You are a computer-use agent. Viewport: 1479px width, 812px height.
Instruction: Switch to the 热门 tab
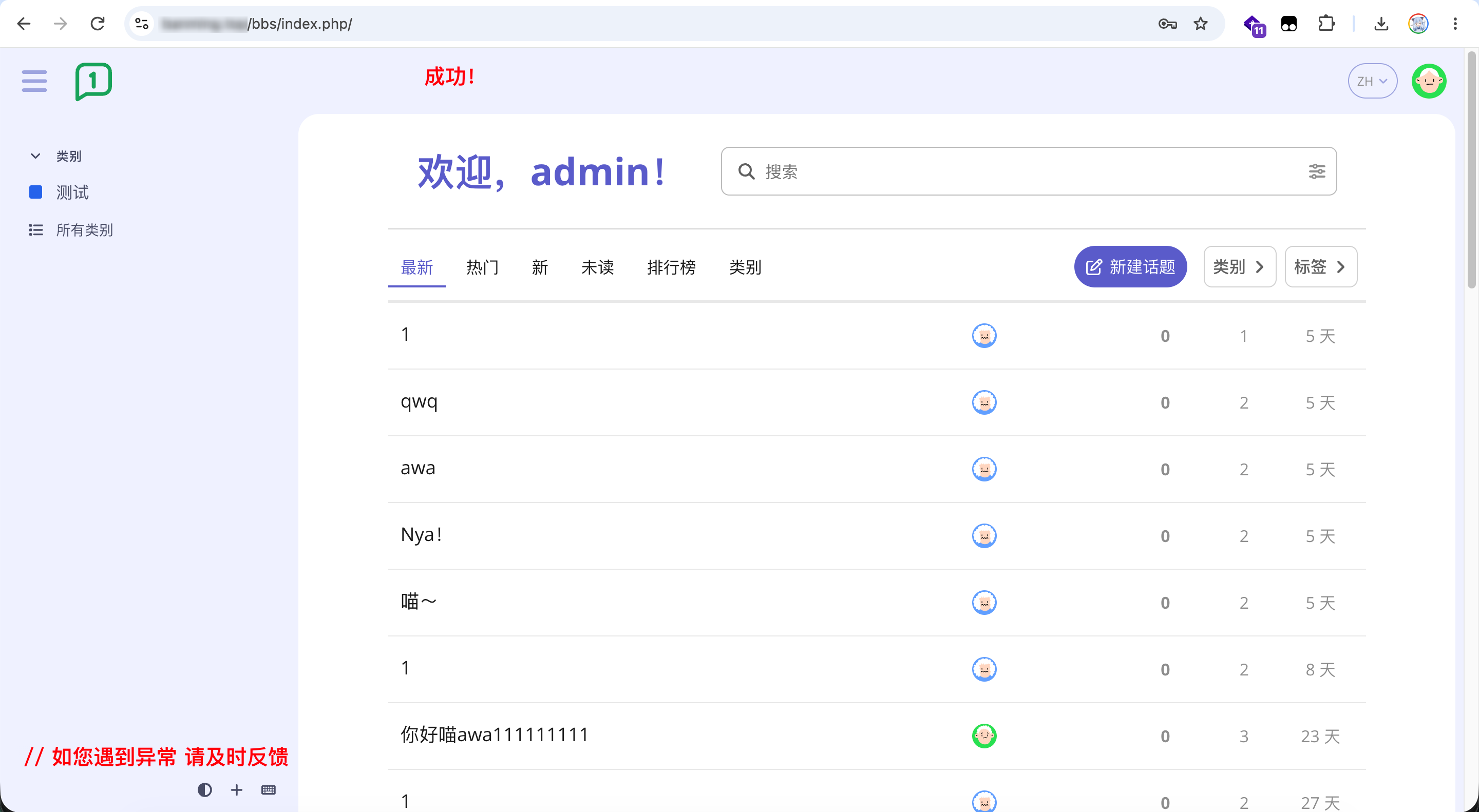coord(482,267)
